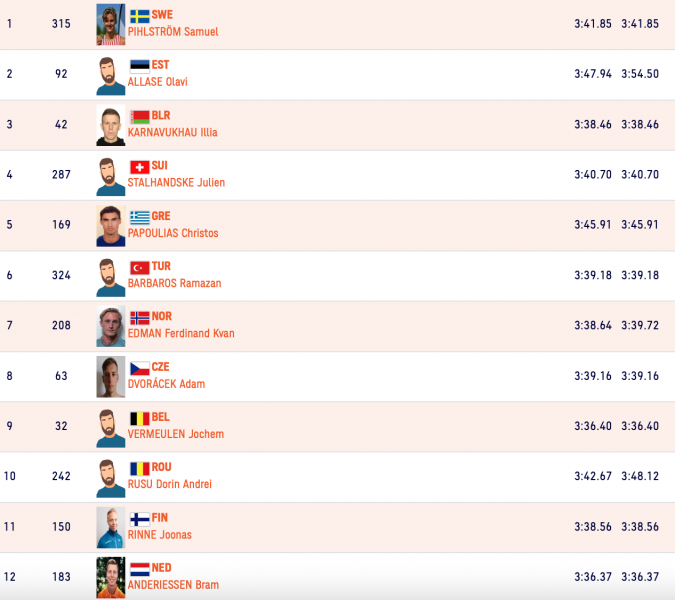675x600 pixels.
Task: Click the Czech flag icon beside CZE
Action: pos(139,368)
